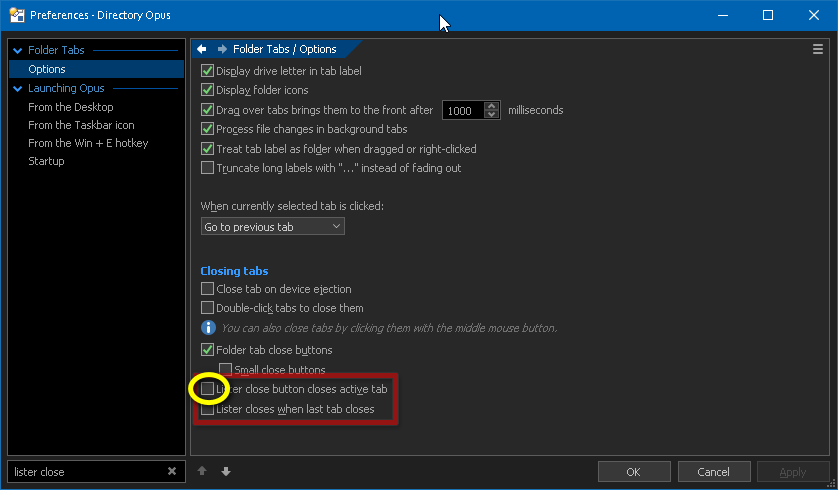838x490 pixels.
Task: Jump to next search result with down arrow
Action: pyautogui.click(x=226, y=471)
